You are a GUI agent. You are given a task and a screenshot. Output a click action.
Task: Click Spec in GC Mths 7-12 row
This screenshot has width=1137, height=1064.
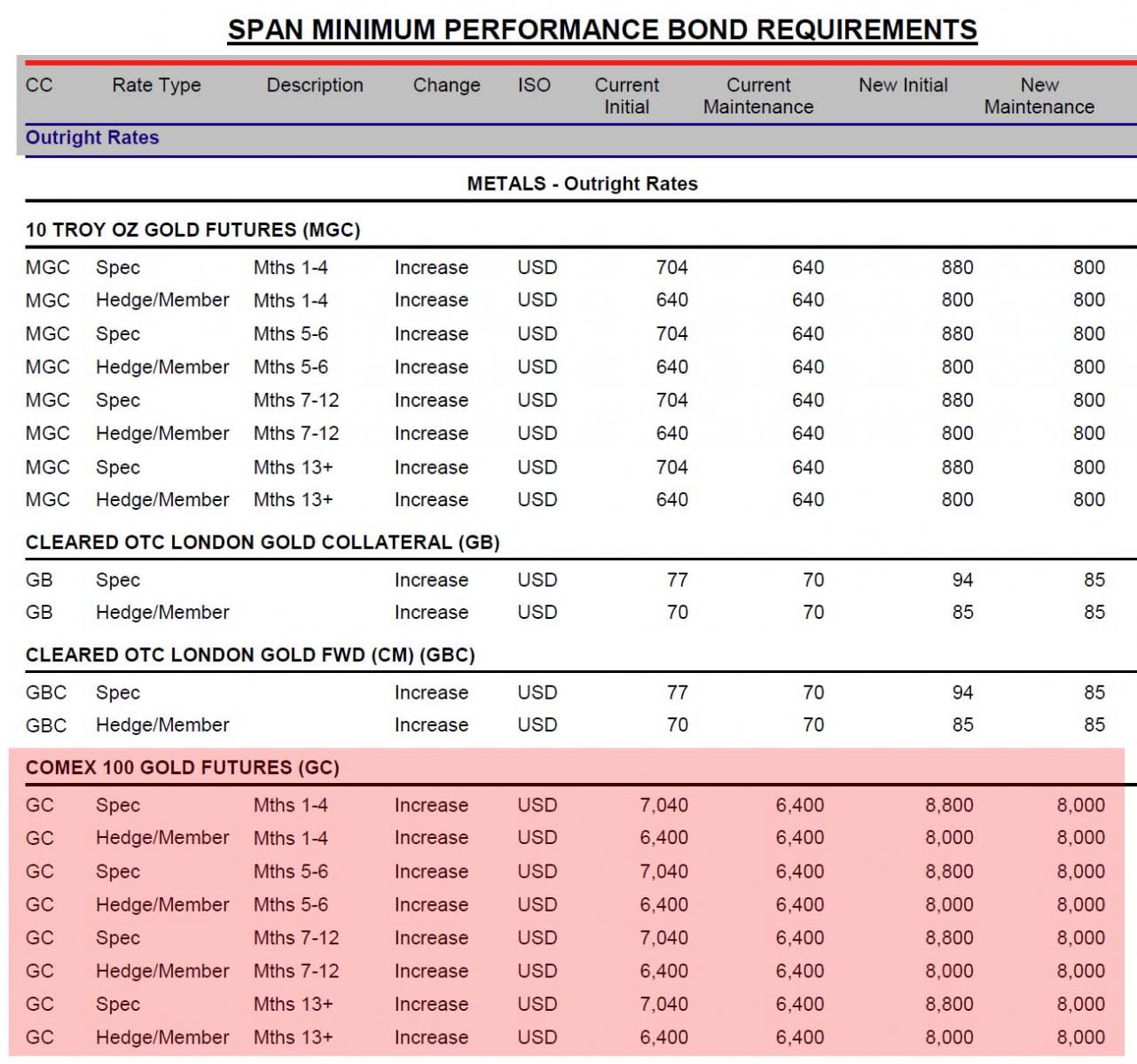click(118, 938)
